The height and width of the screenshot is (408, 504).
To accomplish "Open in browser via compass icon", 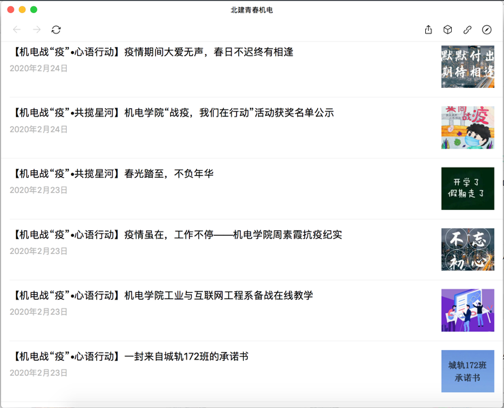I will (487, 30).
